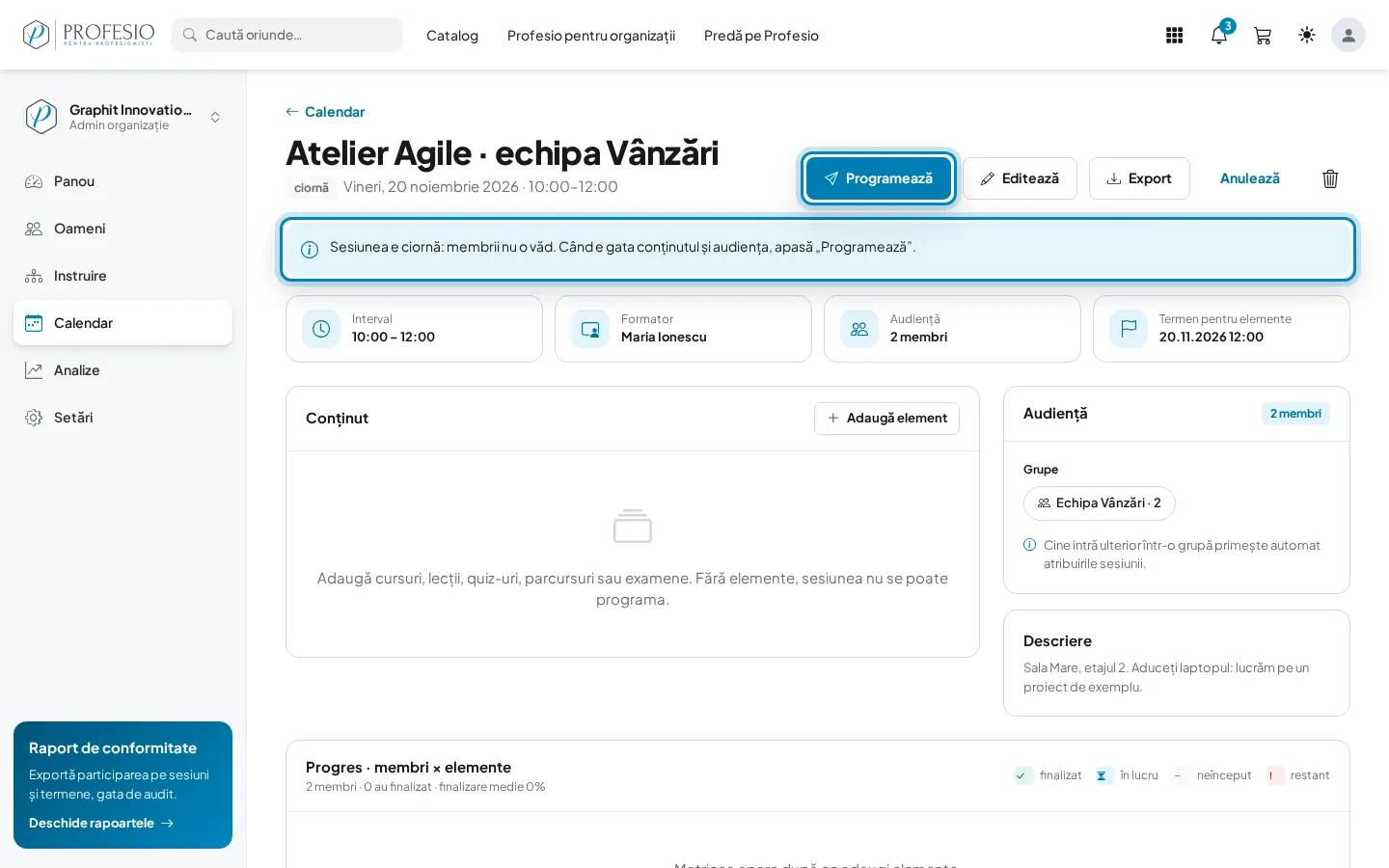
Task: Open Profesio pentru organizații link
Action: [591, 36]
